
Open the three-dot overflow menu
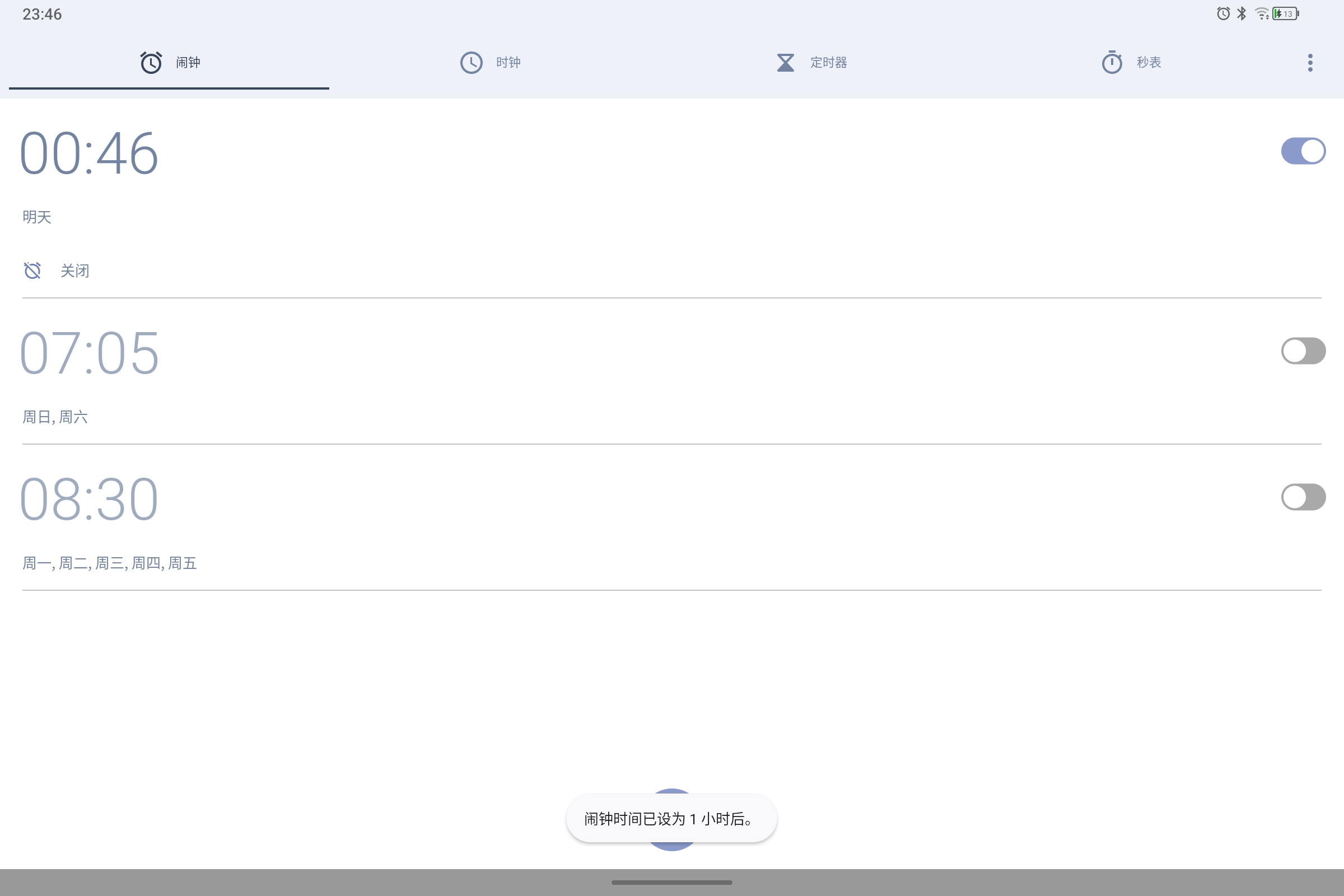coord(1310,62)
